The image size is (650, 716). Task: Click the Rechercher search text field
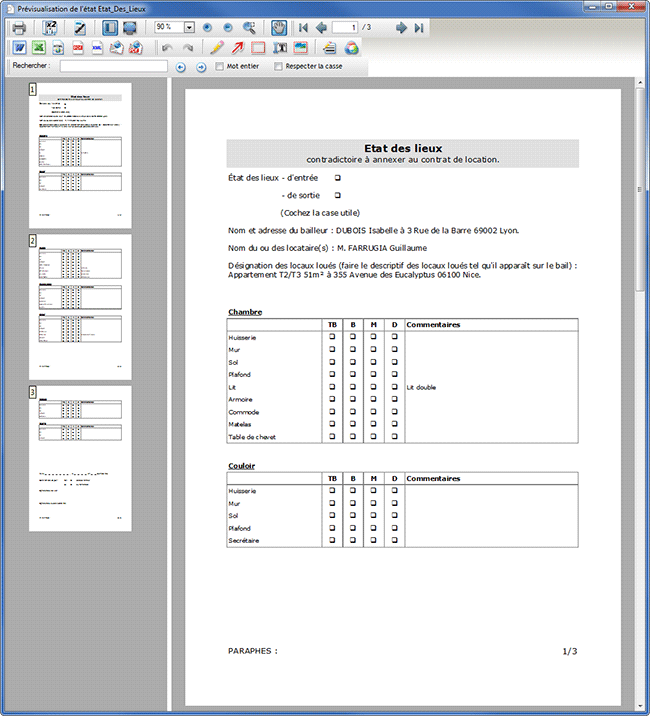pos(113,67)
